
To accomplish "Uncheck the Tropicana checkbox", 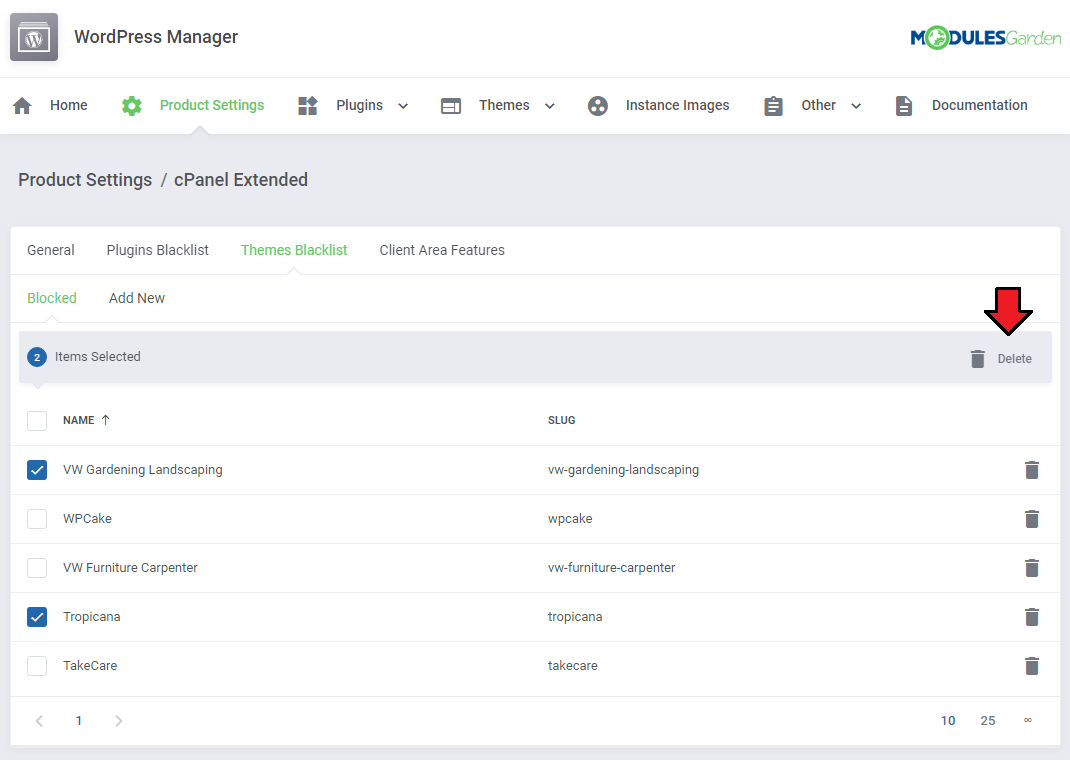I will [x=37, y=617].
